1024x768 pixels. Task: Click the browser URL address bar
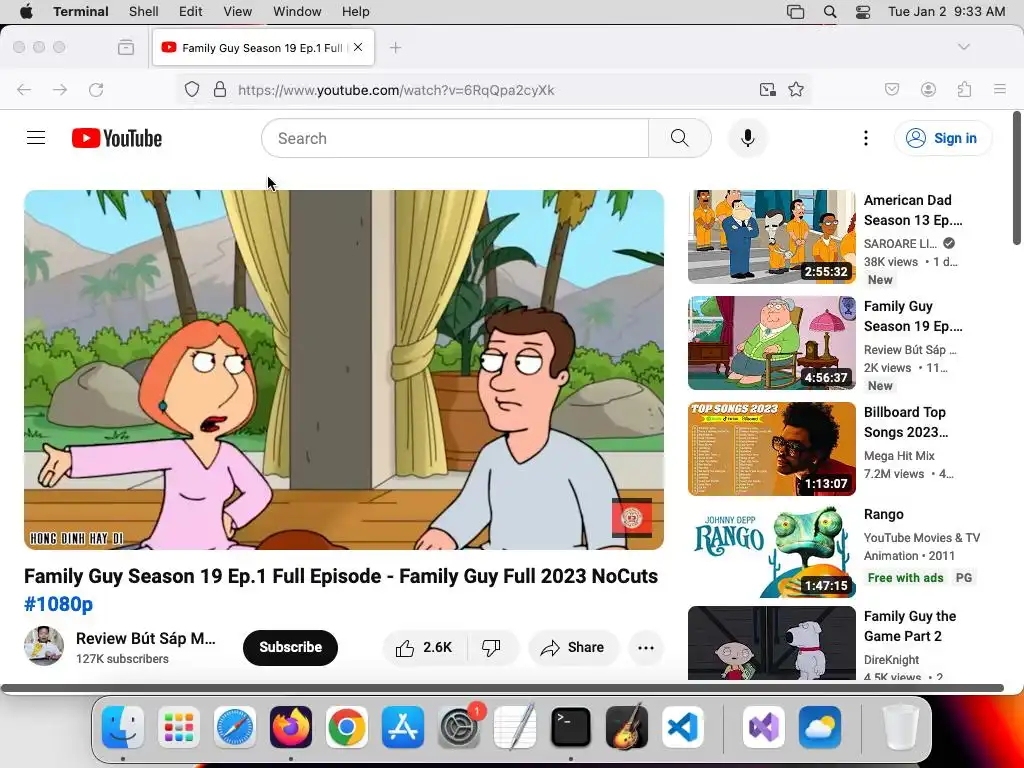496,89
